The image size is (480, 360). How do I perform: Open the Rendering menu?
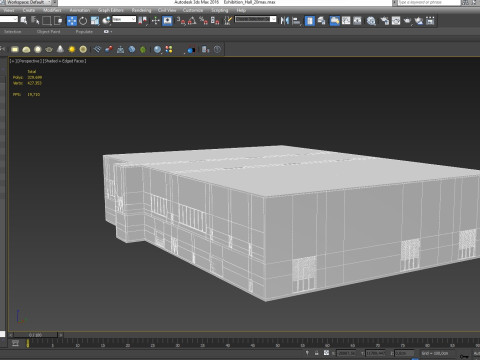tap(141, 10)
